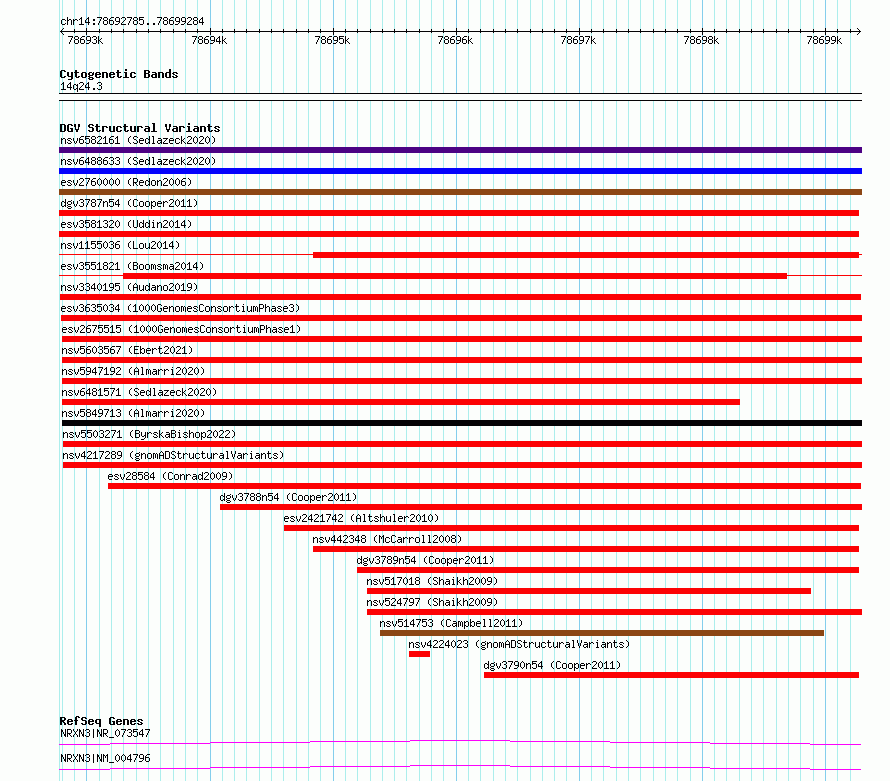Click the esv28584 (Conrad2009) label
Image resolution: width=890 pixels, height=781 pixels.
[170, 476]
